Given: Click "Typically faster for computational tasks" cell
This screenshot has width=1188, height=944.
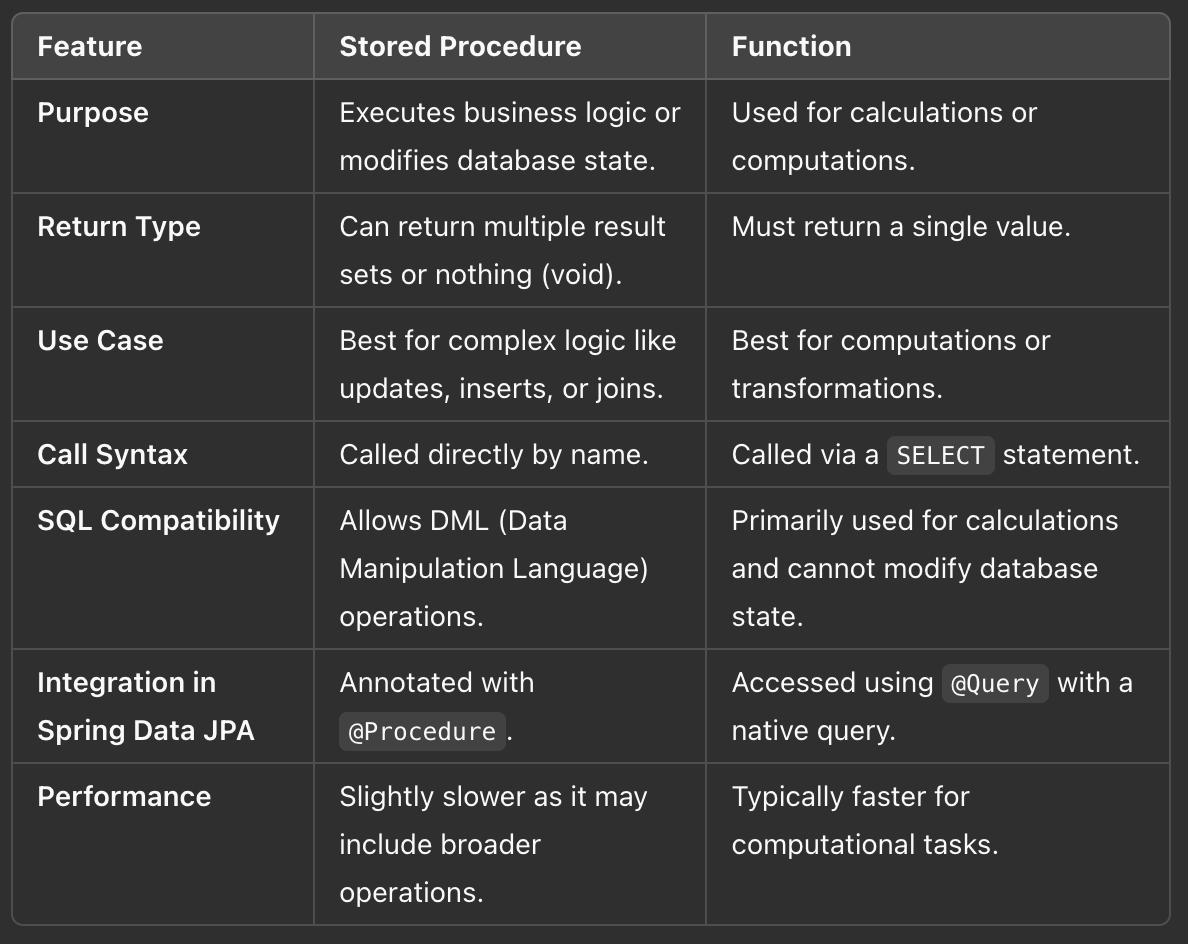Looking at the screenshot, I should tap(864, 820).
